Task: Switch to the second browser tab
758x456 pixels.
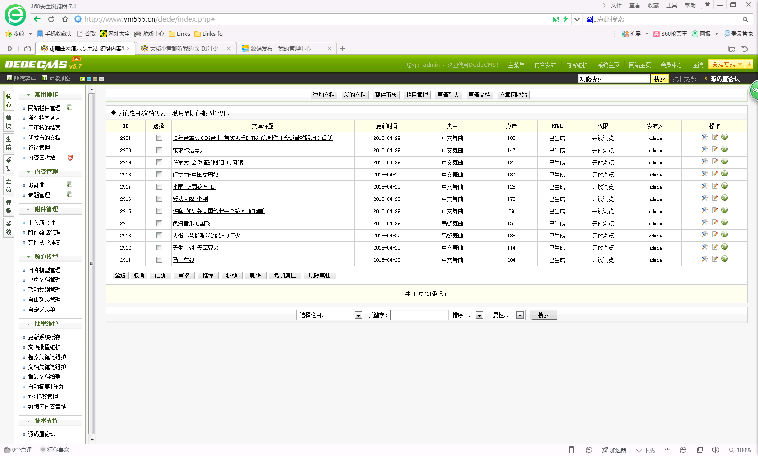Action: tap(184, 48)
